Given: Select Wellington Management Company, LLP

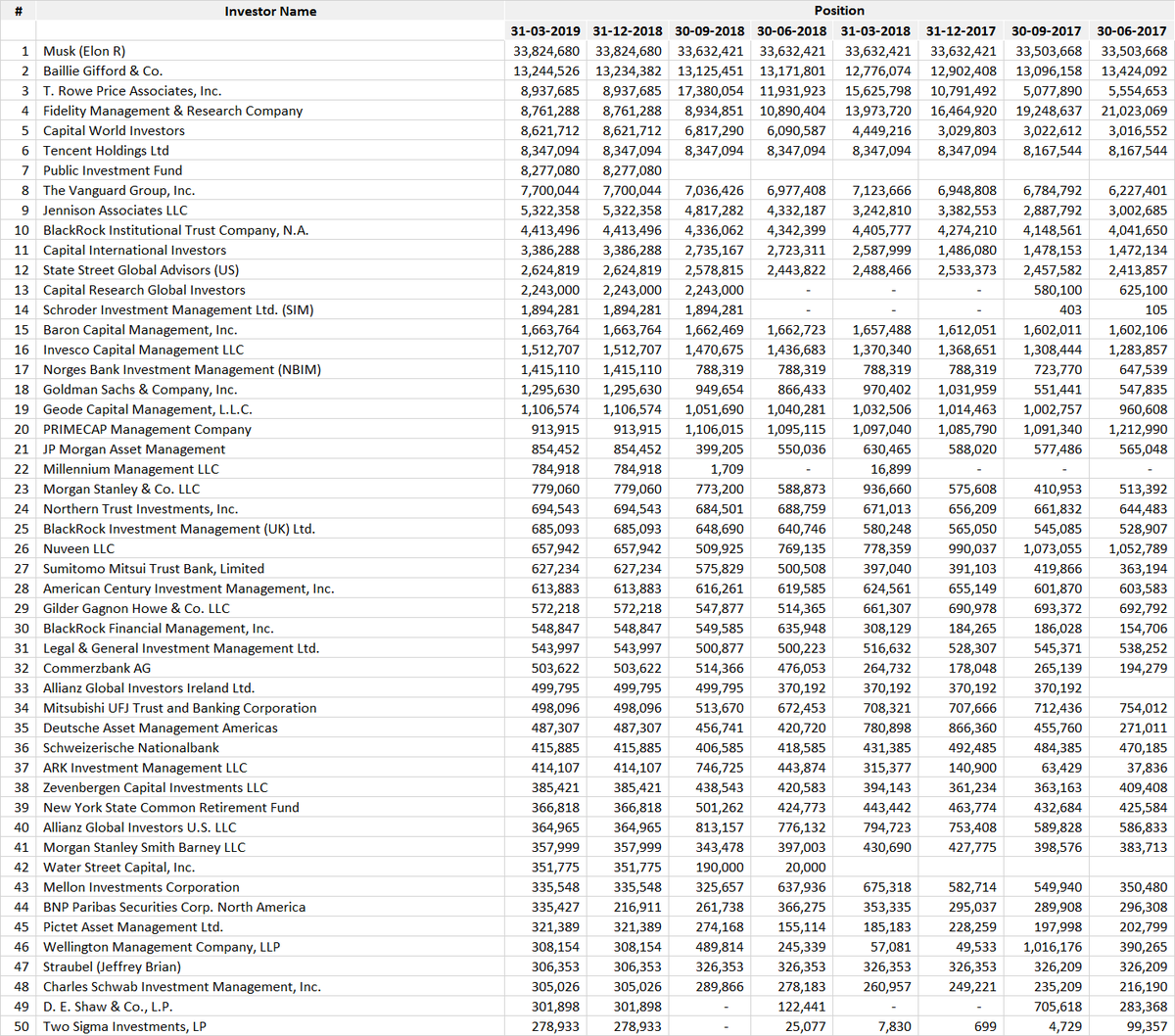Looking at the screenshot, I should point(162,947).
